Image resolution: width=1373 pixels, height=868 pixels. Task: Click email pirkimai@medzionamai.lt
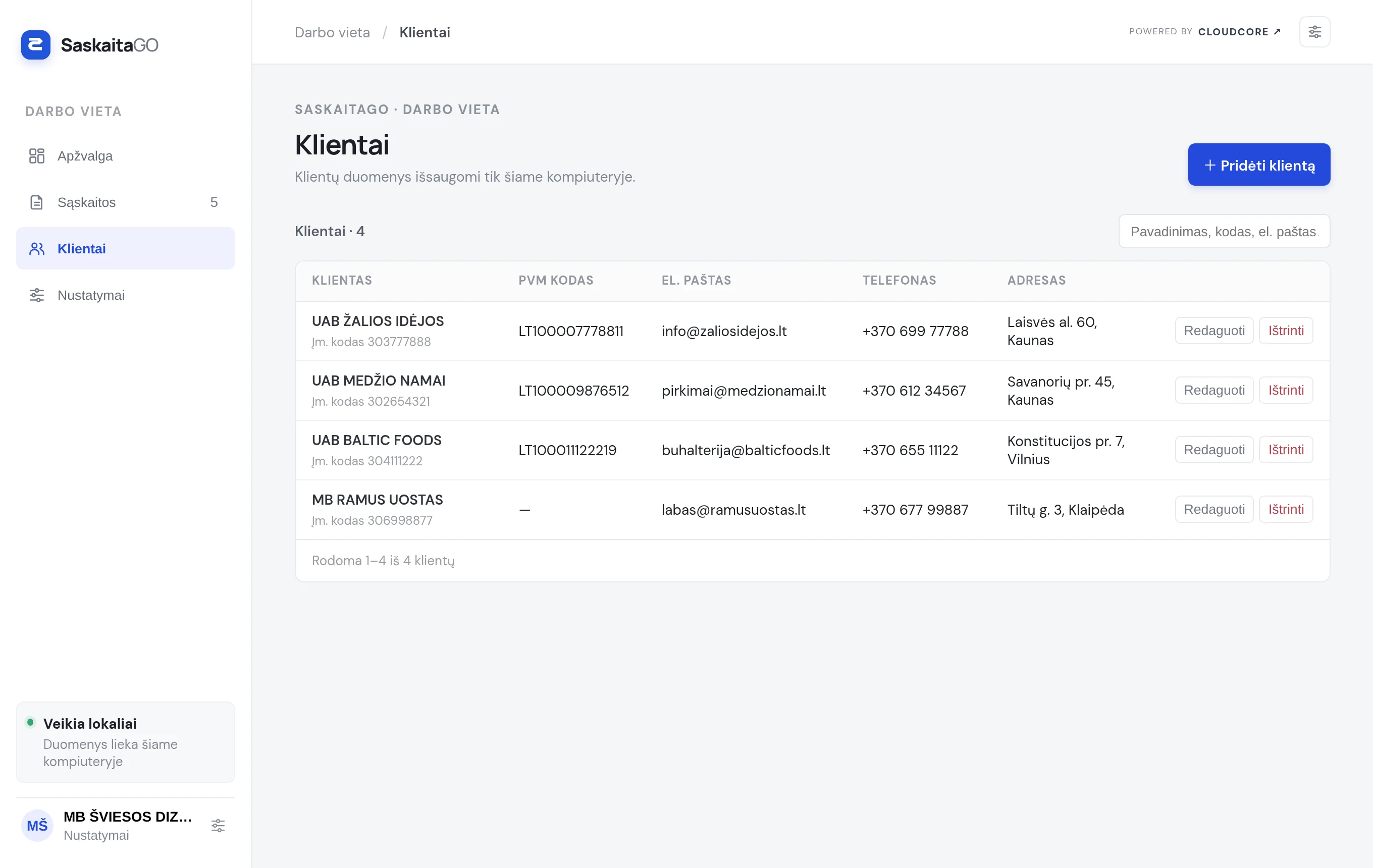[x=743, y=391]
